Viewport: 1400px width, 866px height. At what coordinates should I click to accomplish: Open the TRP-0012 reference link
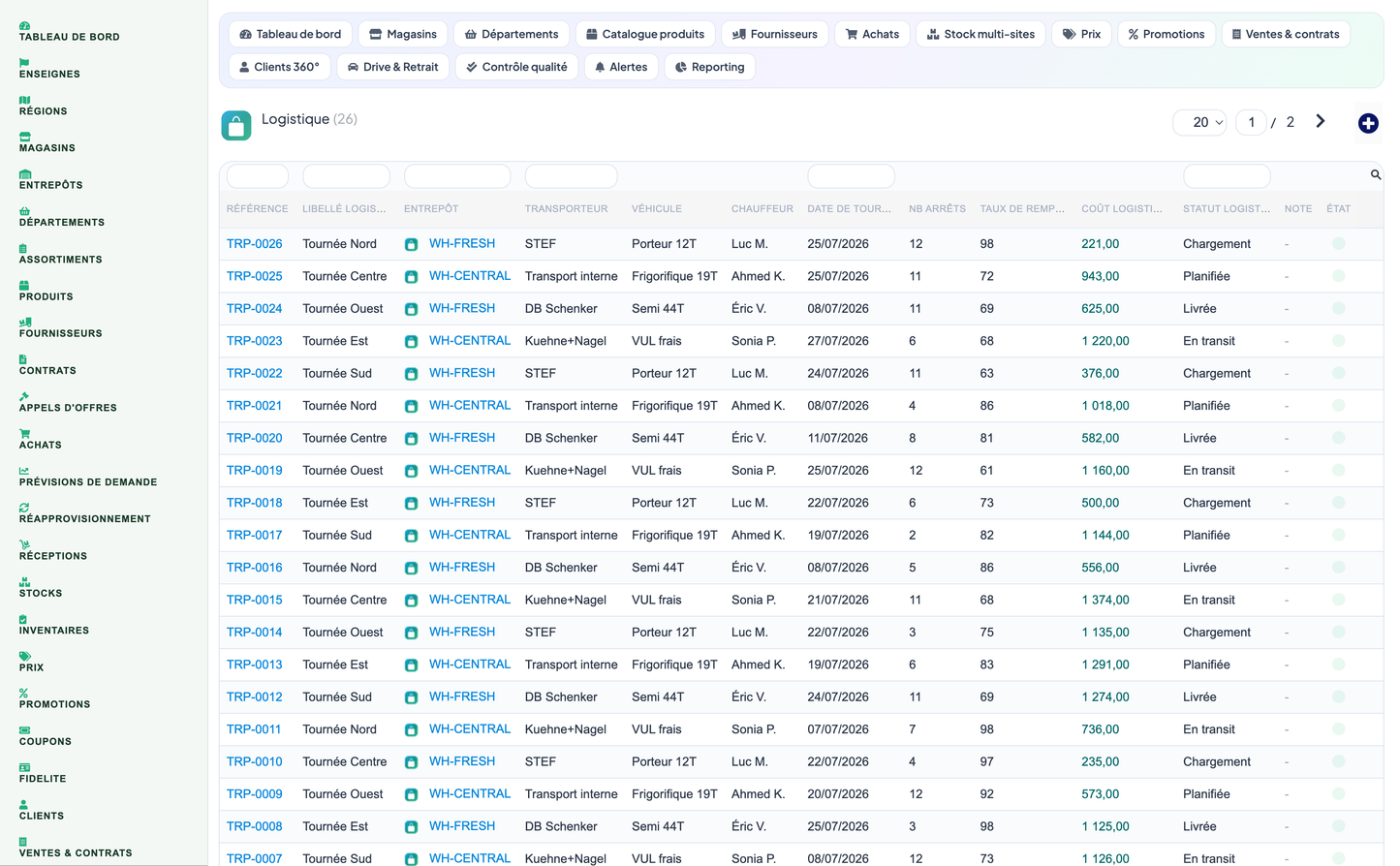(x=255, y=697)
